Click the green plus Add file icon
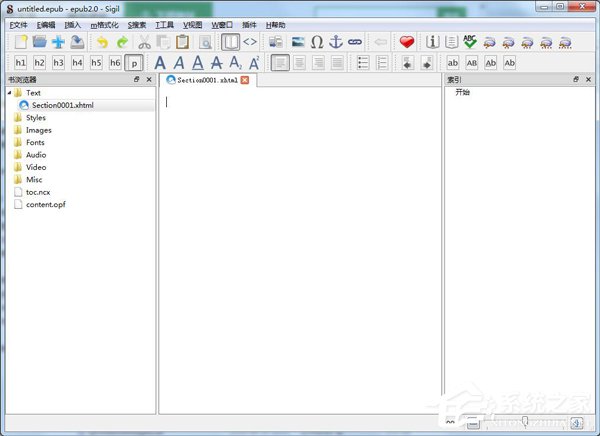Screen dimensions: 600x436 (x=58, y=42)
